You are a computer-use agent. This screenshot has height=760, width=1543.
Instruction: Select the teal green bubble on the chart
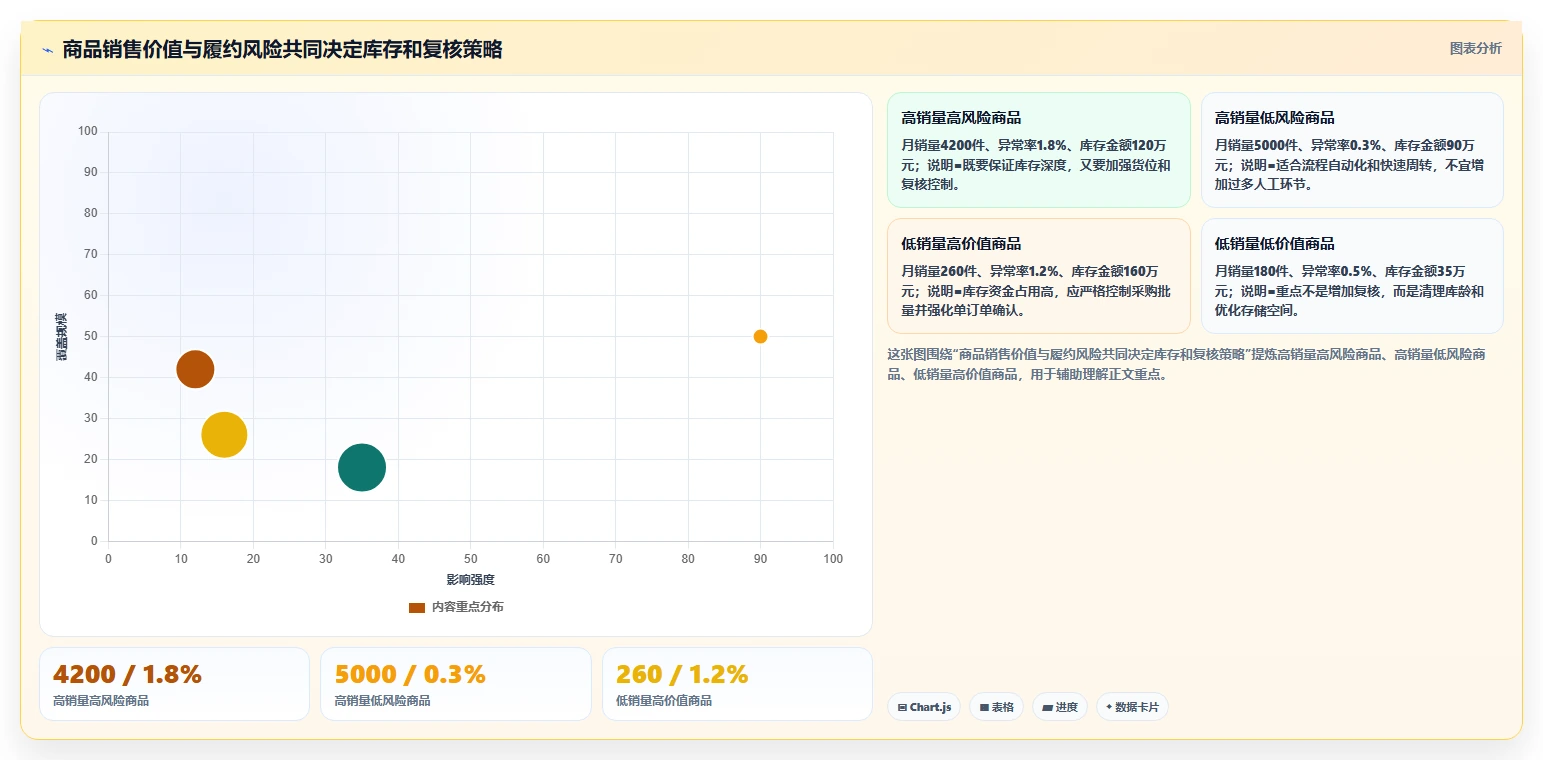362,468
